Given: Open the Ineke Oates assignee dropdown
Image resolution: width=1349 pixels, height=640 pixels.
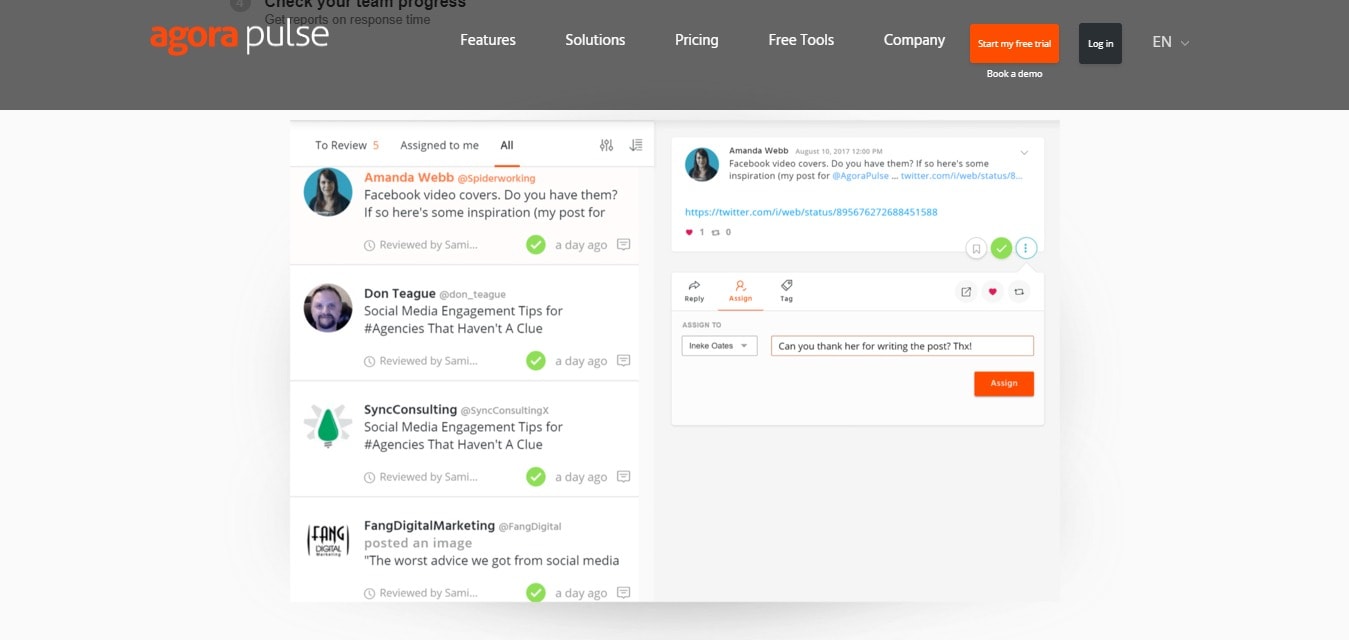Looking at the screenshot, I should click(x=720, y=346).
